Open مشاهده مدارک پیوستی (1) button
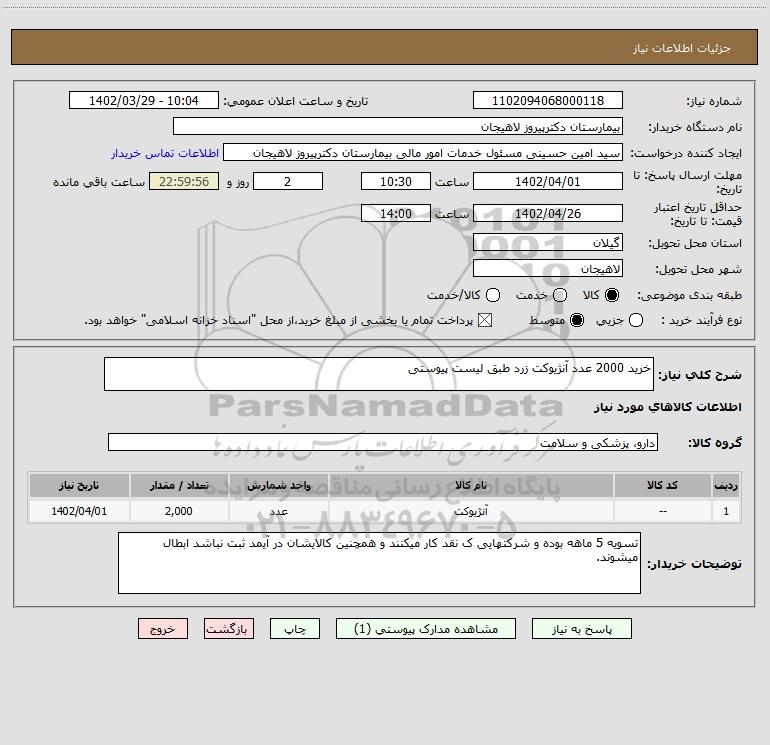 pyautogui.click(x=426, y=629)
